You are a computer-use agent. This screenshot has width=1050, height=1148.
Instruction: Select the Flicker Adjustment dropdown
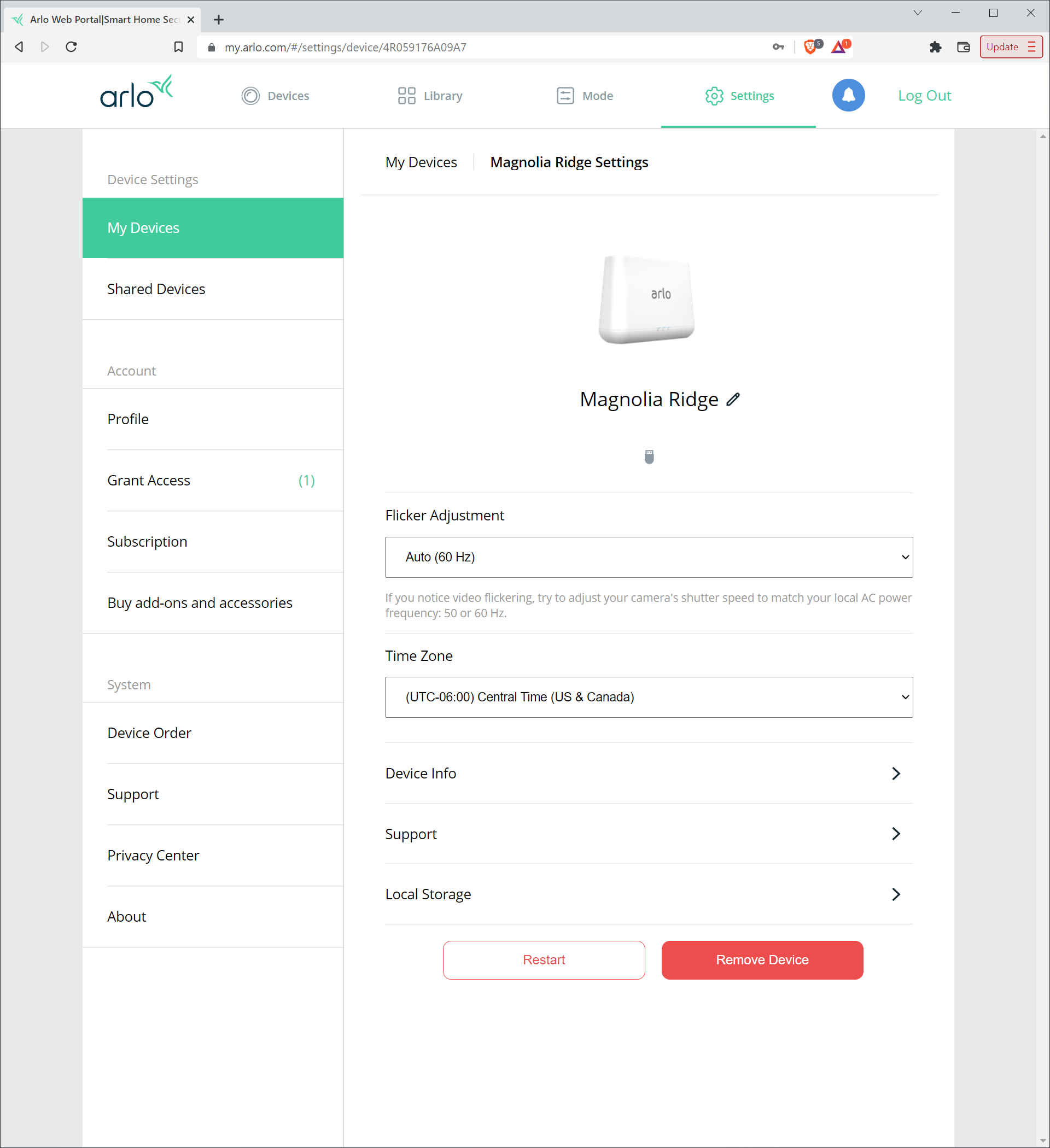tap(649, 557)
